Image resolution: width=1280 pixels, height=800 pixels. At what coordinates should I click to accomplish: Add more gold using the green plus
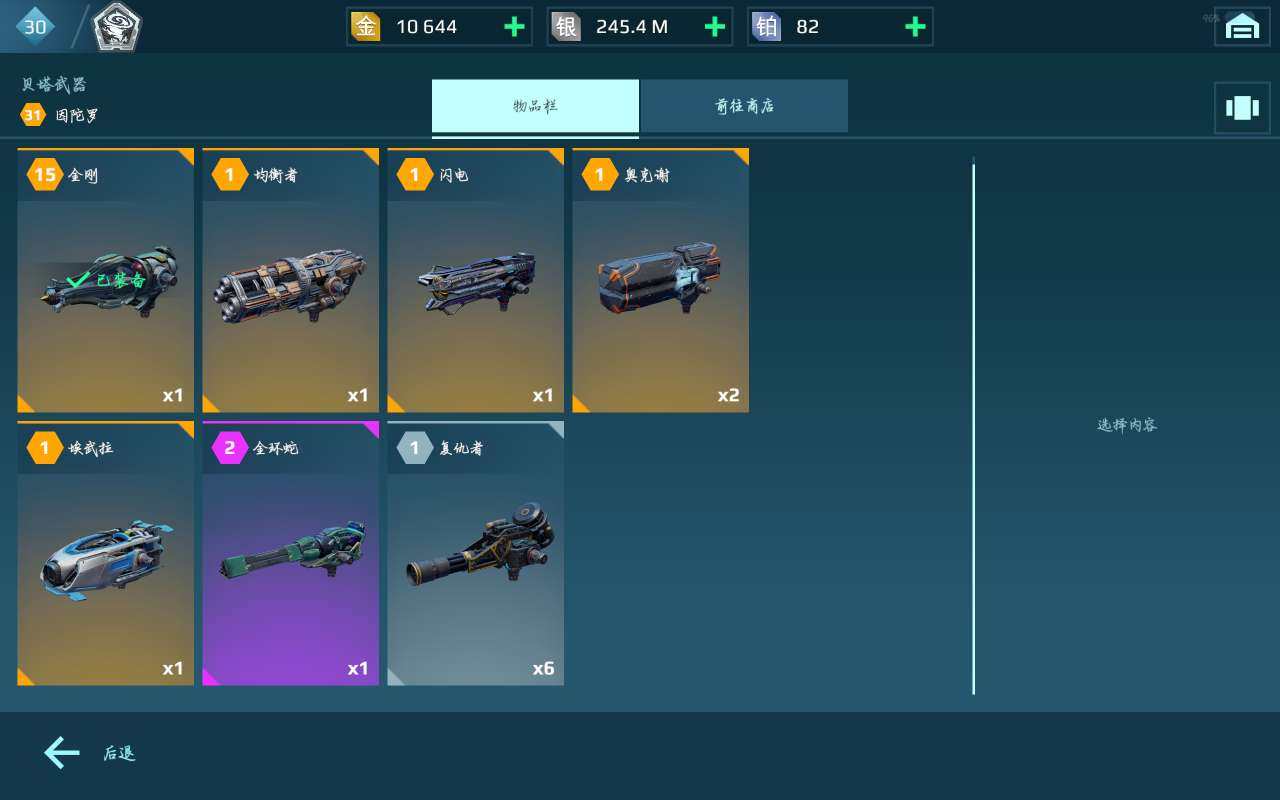(514, 27)
